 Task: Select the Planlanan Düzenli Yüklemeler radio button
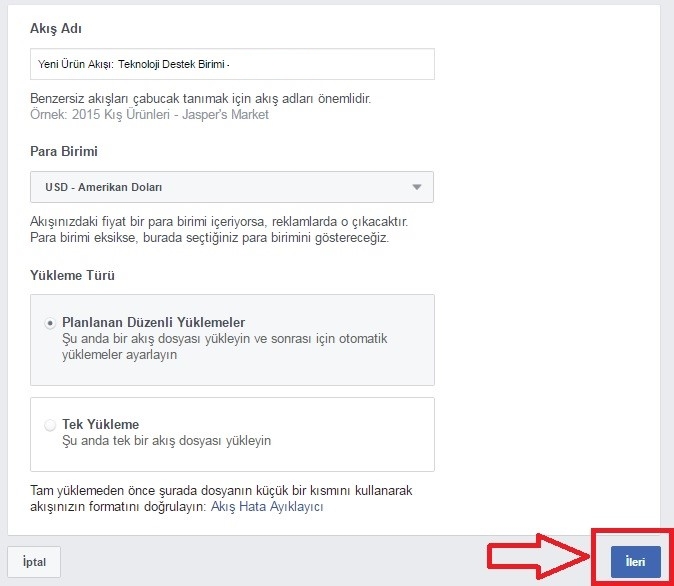pyautogui.click(x=50, y=323)
